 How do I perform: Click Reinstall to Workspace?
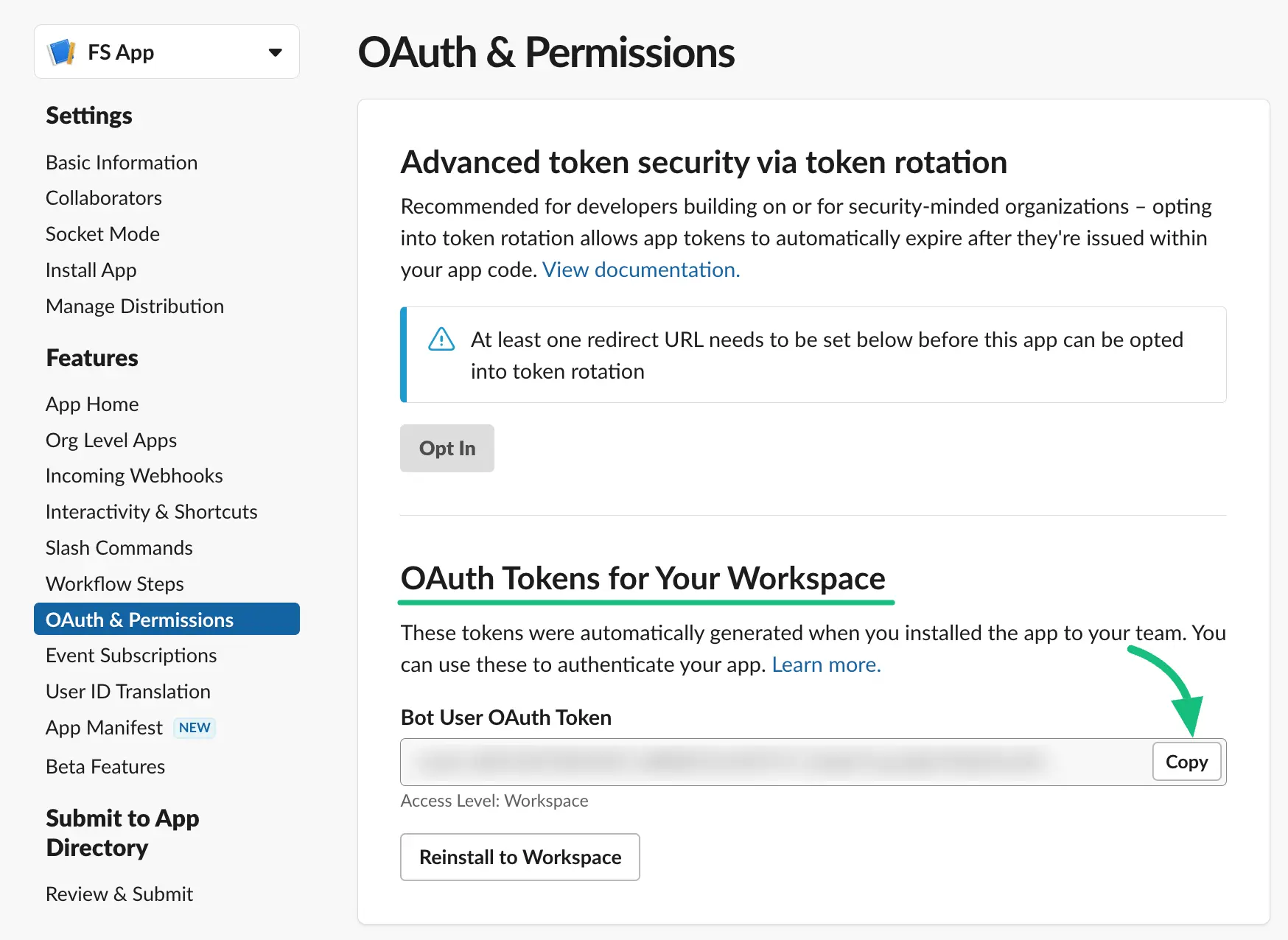click(519, 857)
